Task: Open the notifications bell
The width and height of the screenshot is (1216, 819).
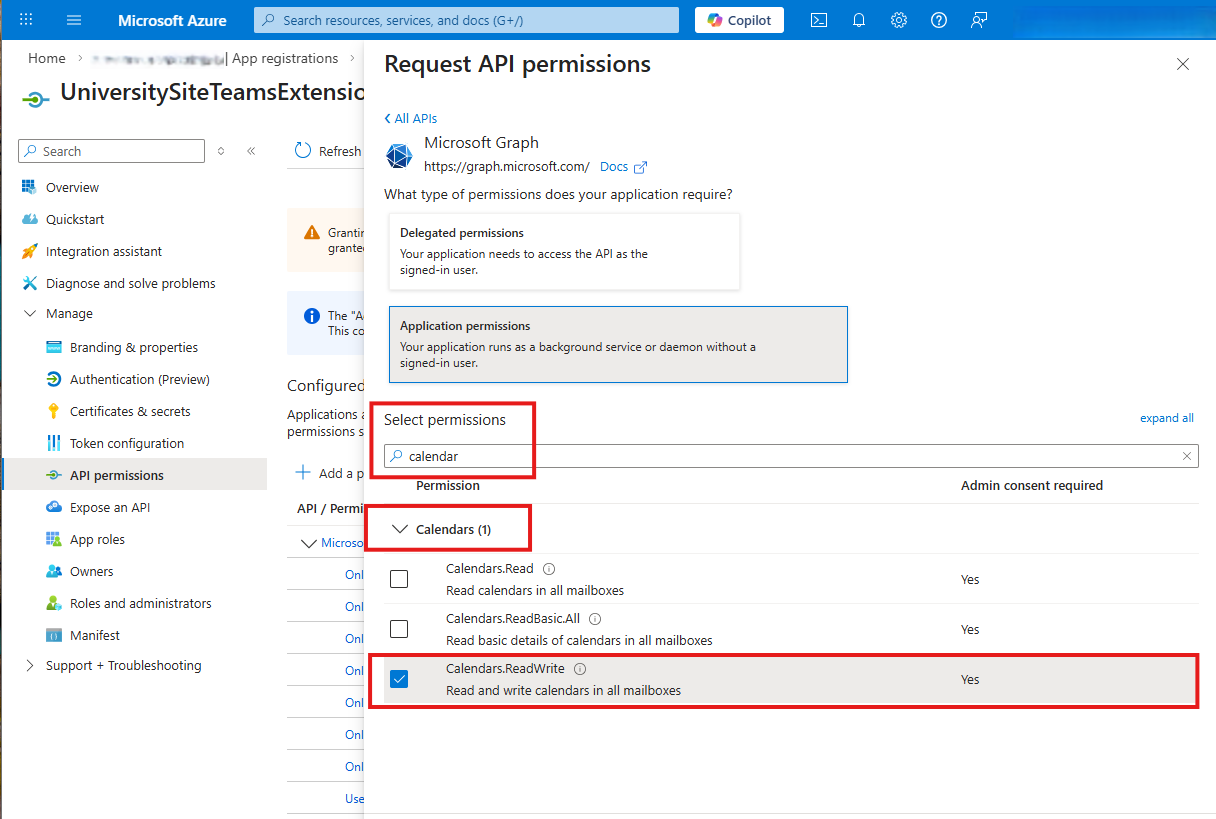Action: (x=859, y=20)
